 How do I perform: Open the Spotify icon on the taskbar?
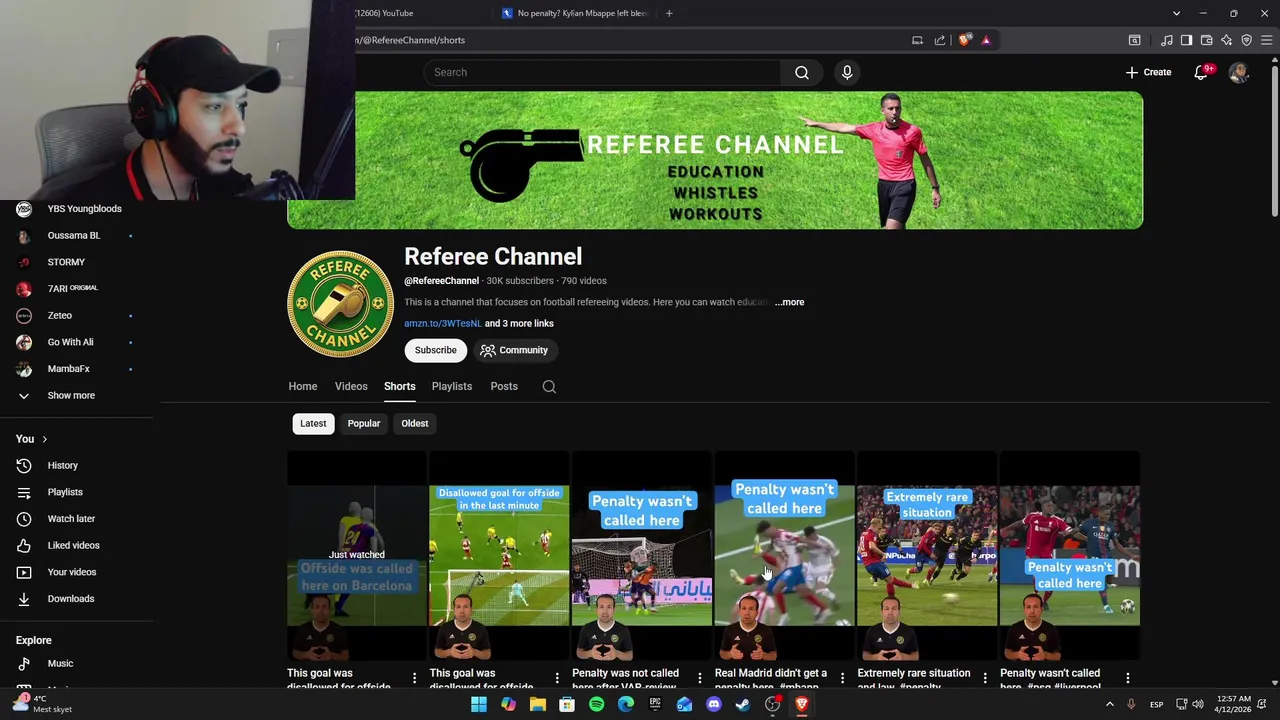[596, 704]
